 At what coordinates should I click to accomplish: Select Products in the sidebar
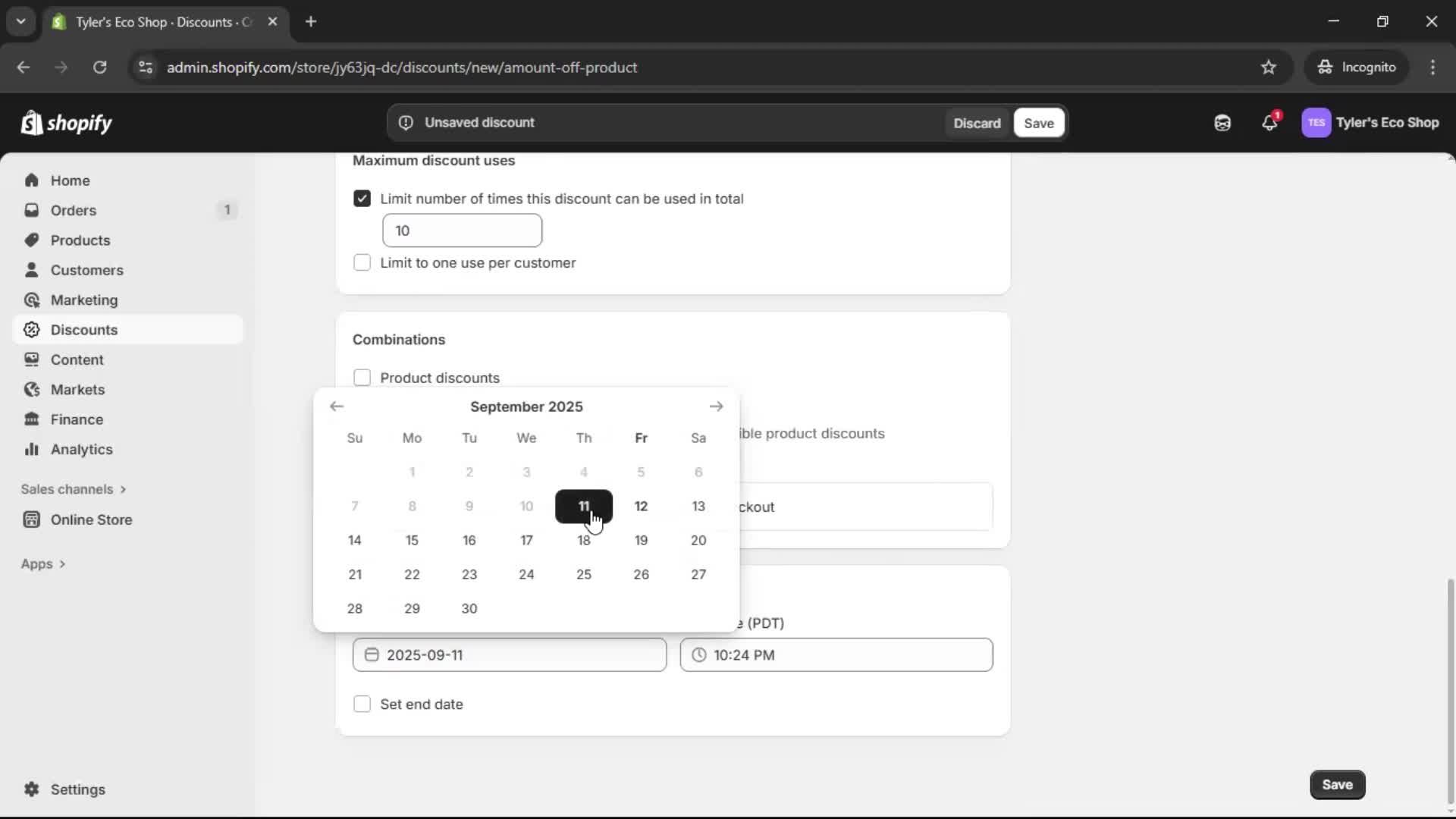click(80, 240)
